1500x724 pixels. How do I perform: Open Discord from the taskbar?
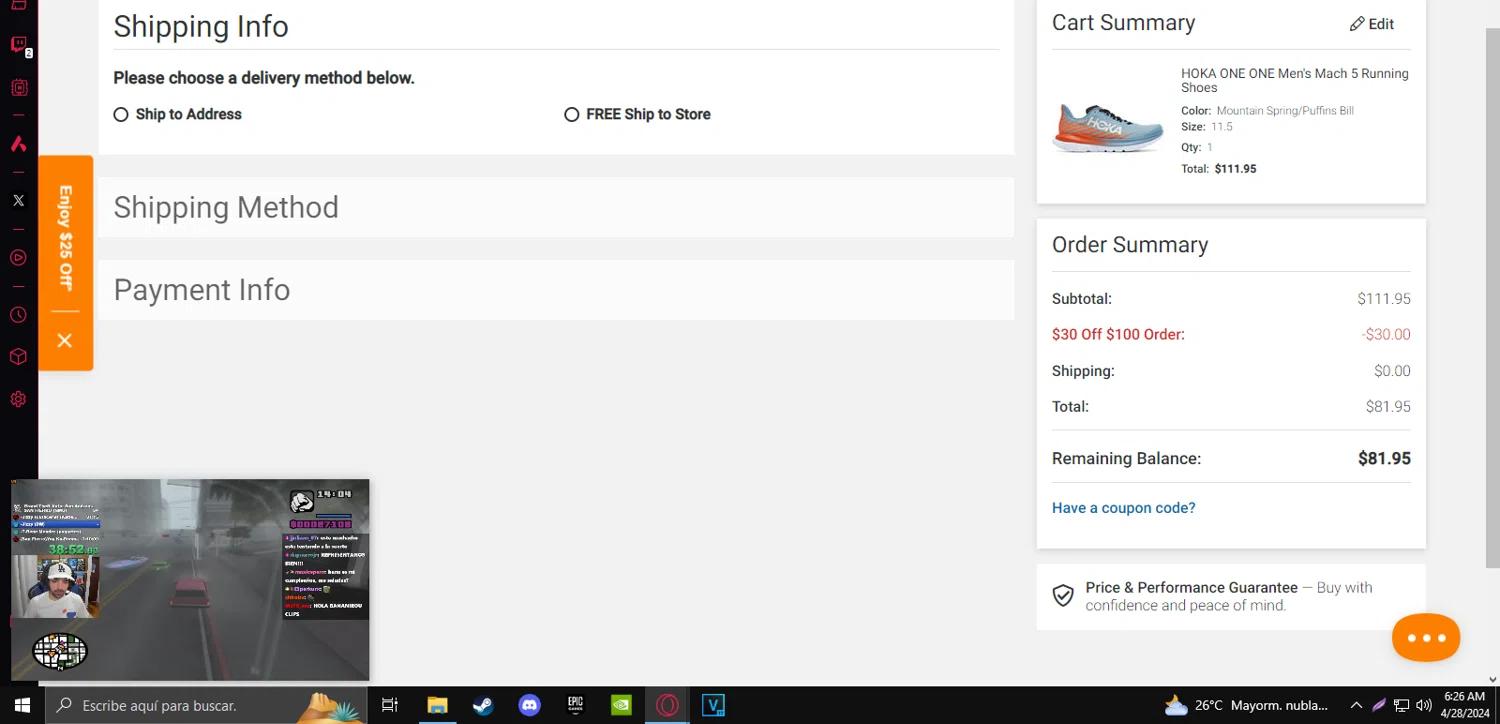point(529,705)
